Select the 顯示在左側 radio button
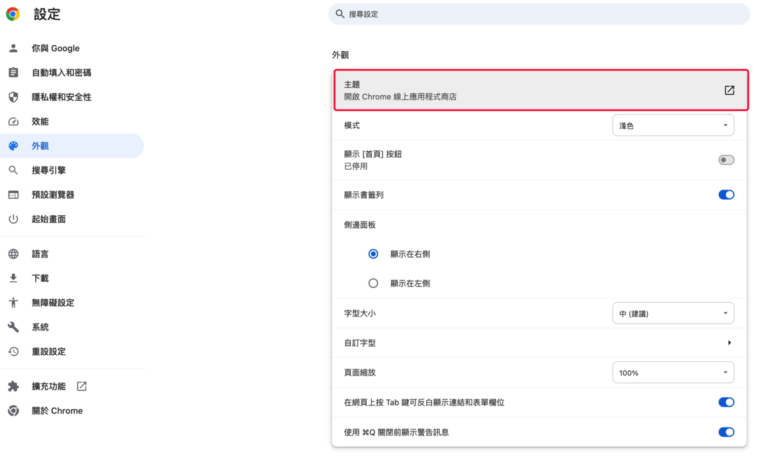768x465 pixels. (x=373, y=283)
